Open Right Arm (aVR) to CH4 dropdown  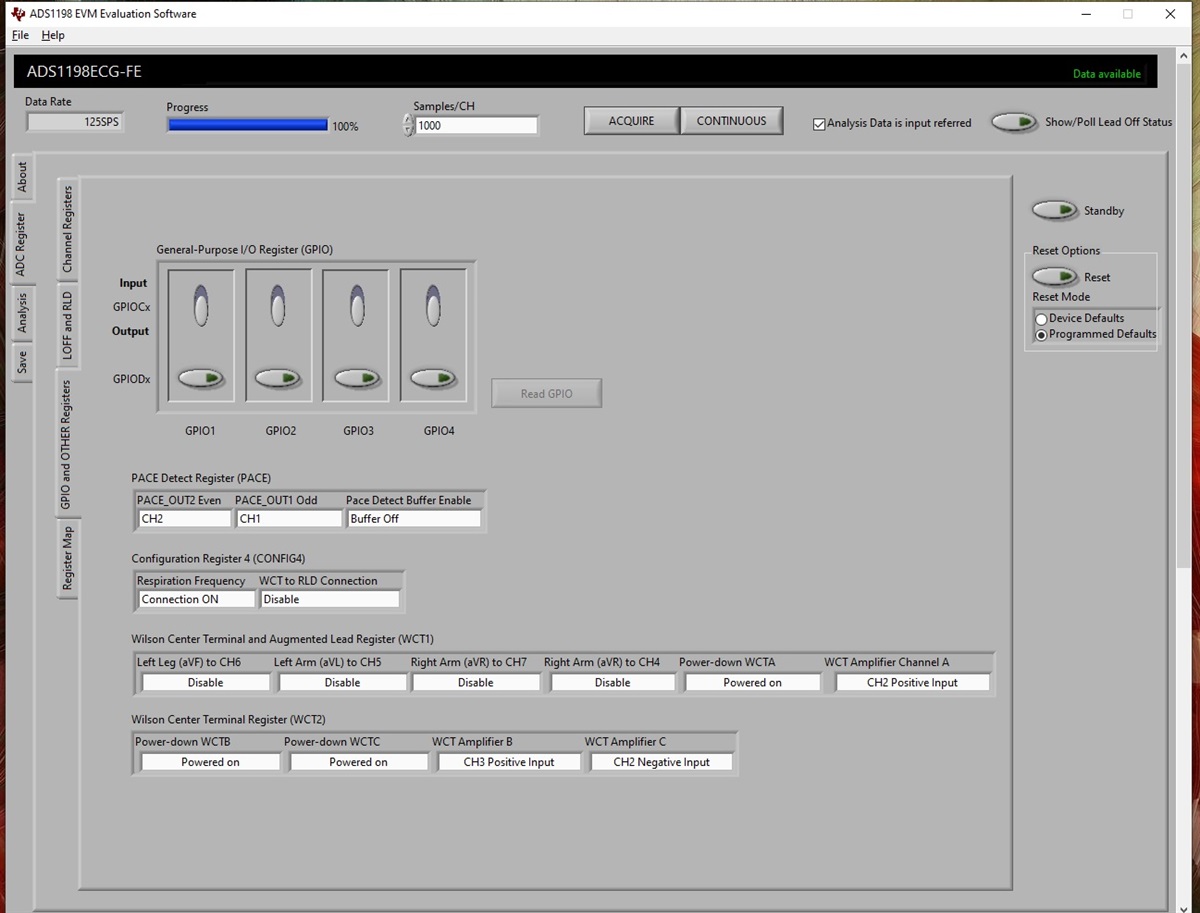(612, 682)
